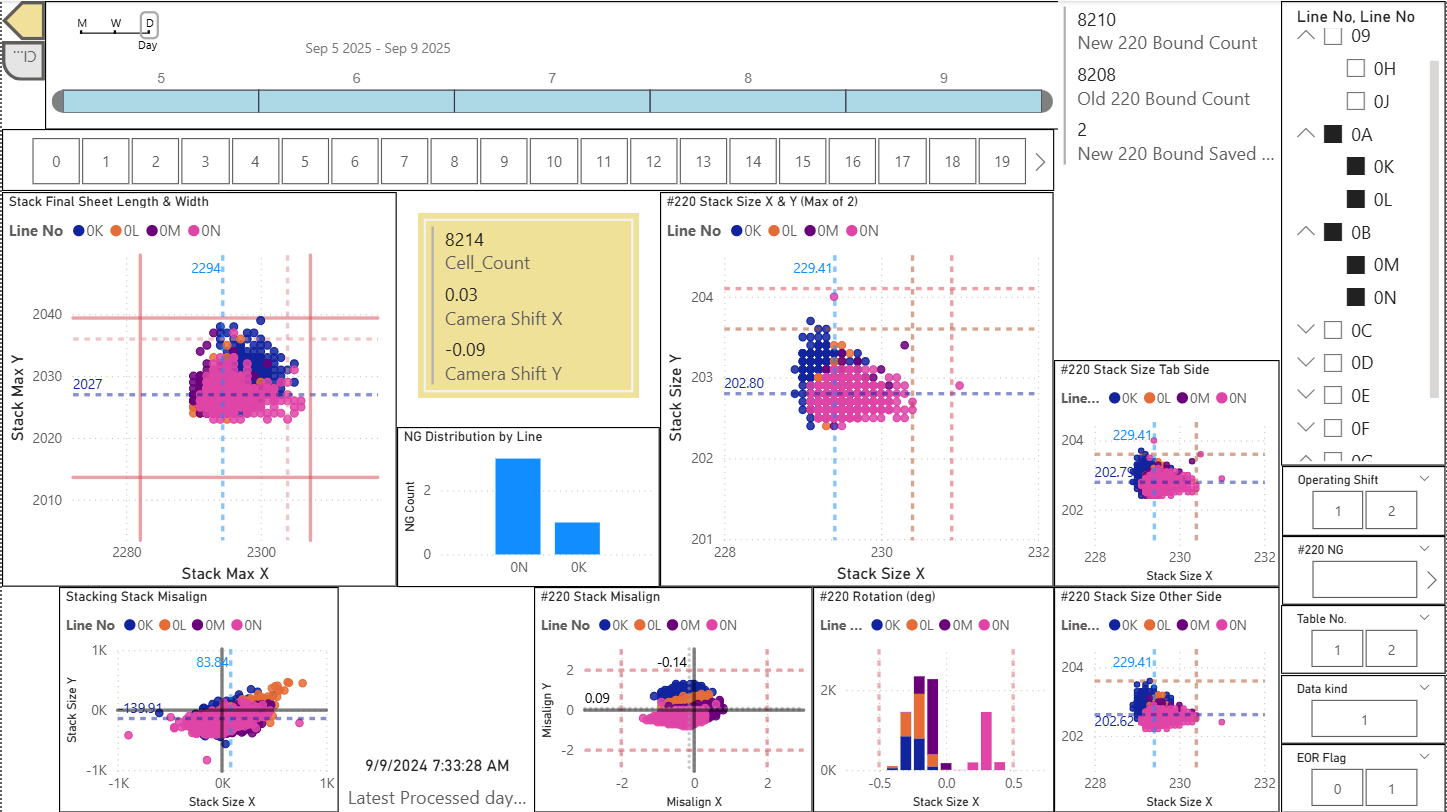Screen dimensions: 1447x812
Task: Select page number 0 in the pager
Action: 55,161
